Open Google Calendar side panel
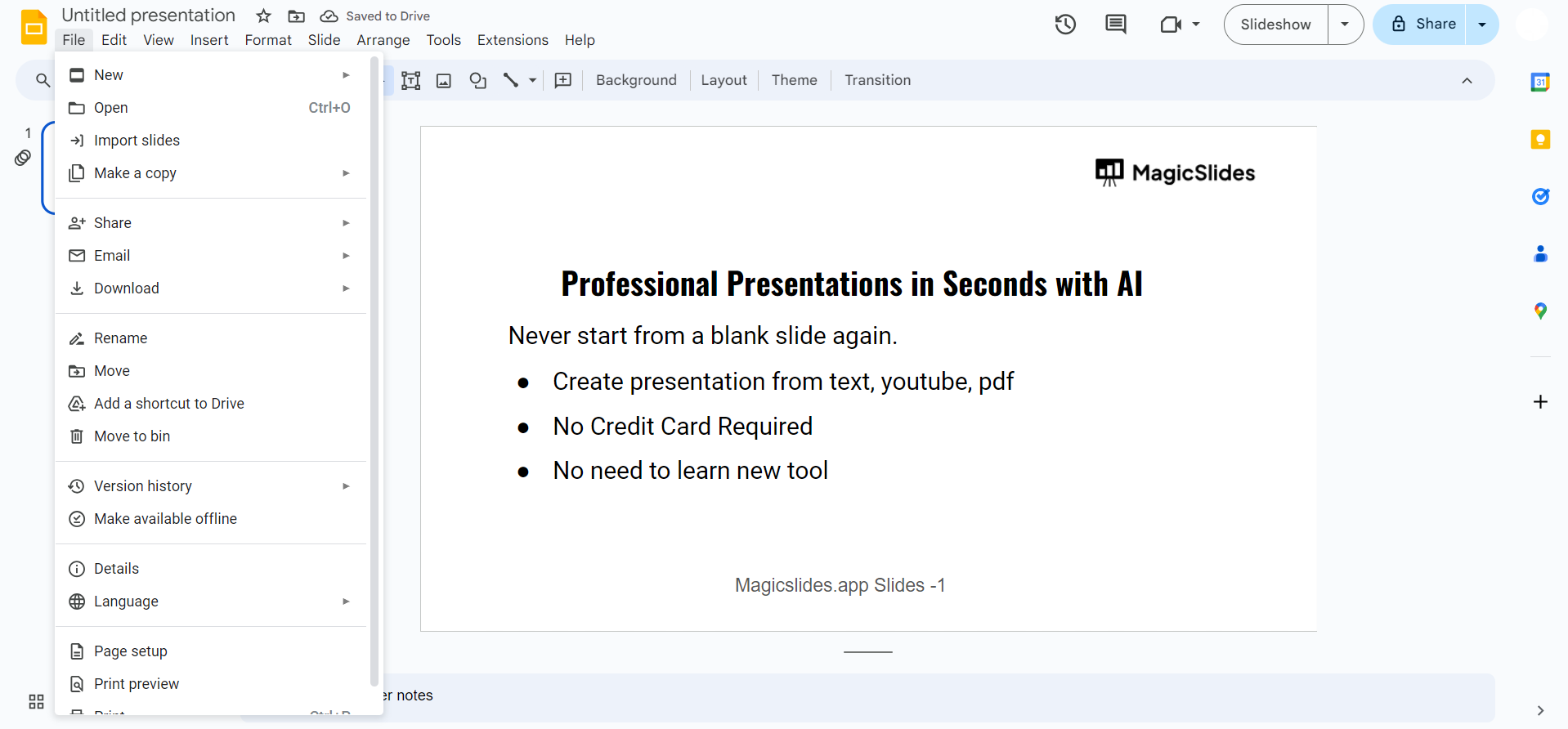Screen dimensions: 1568x729 point(1540,82)
